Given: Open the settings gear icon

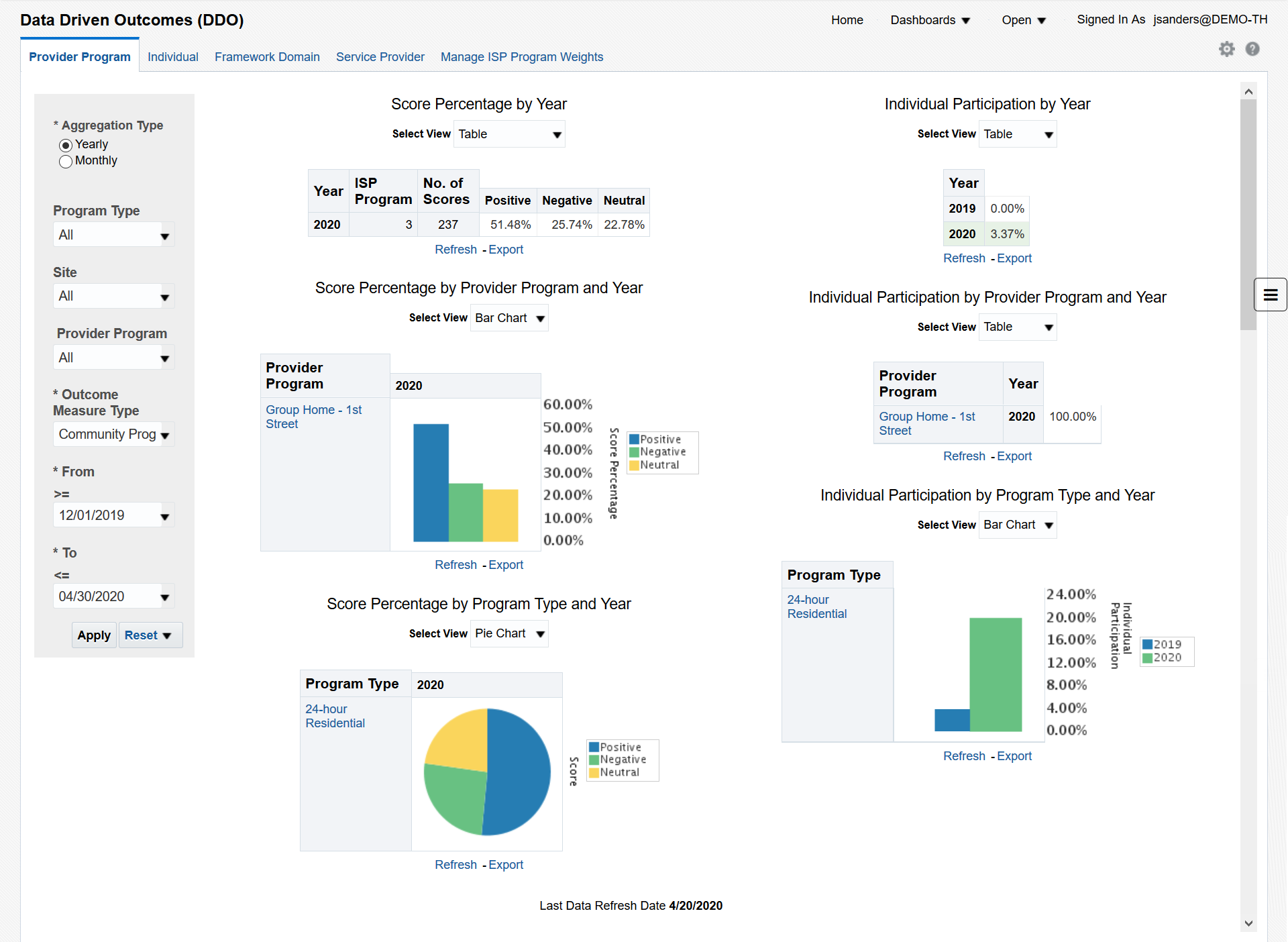Looking at the screenshot, I should point(1227,48).
